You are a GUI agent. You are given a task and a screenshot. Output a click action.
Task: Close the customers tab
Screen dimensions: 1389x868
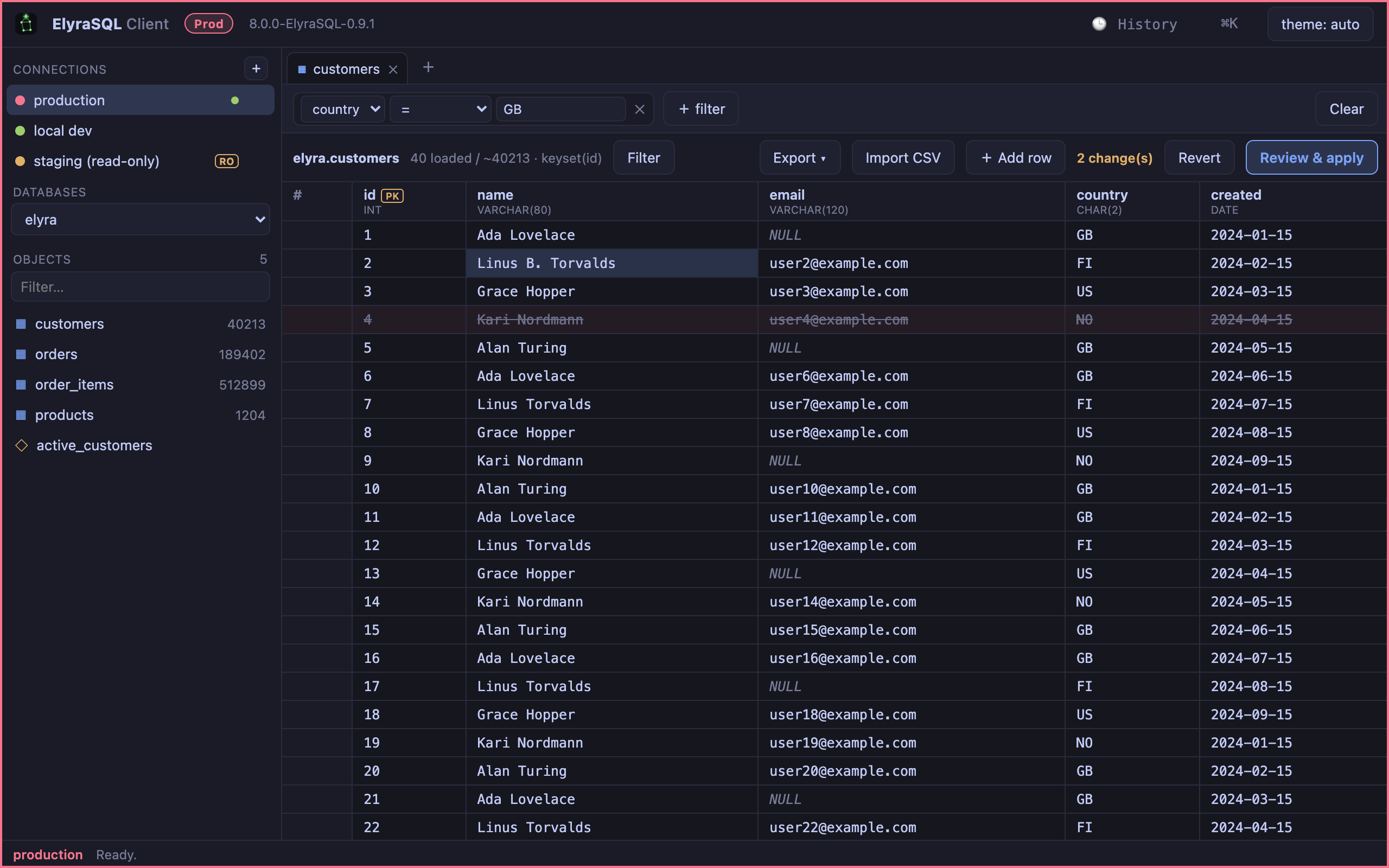point(393,69)
